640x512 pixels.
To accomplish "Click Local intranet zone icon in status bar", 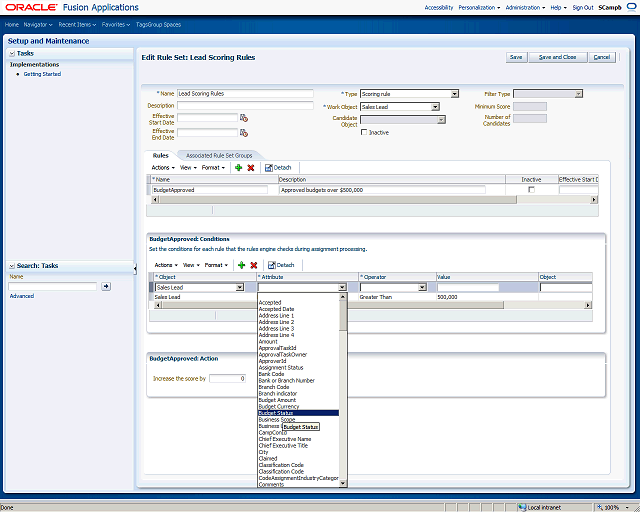I will (522, 508).
